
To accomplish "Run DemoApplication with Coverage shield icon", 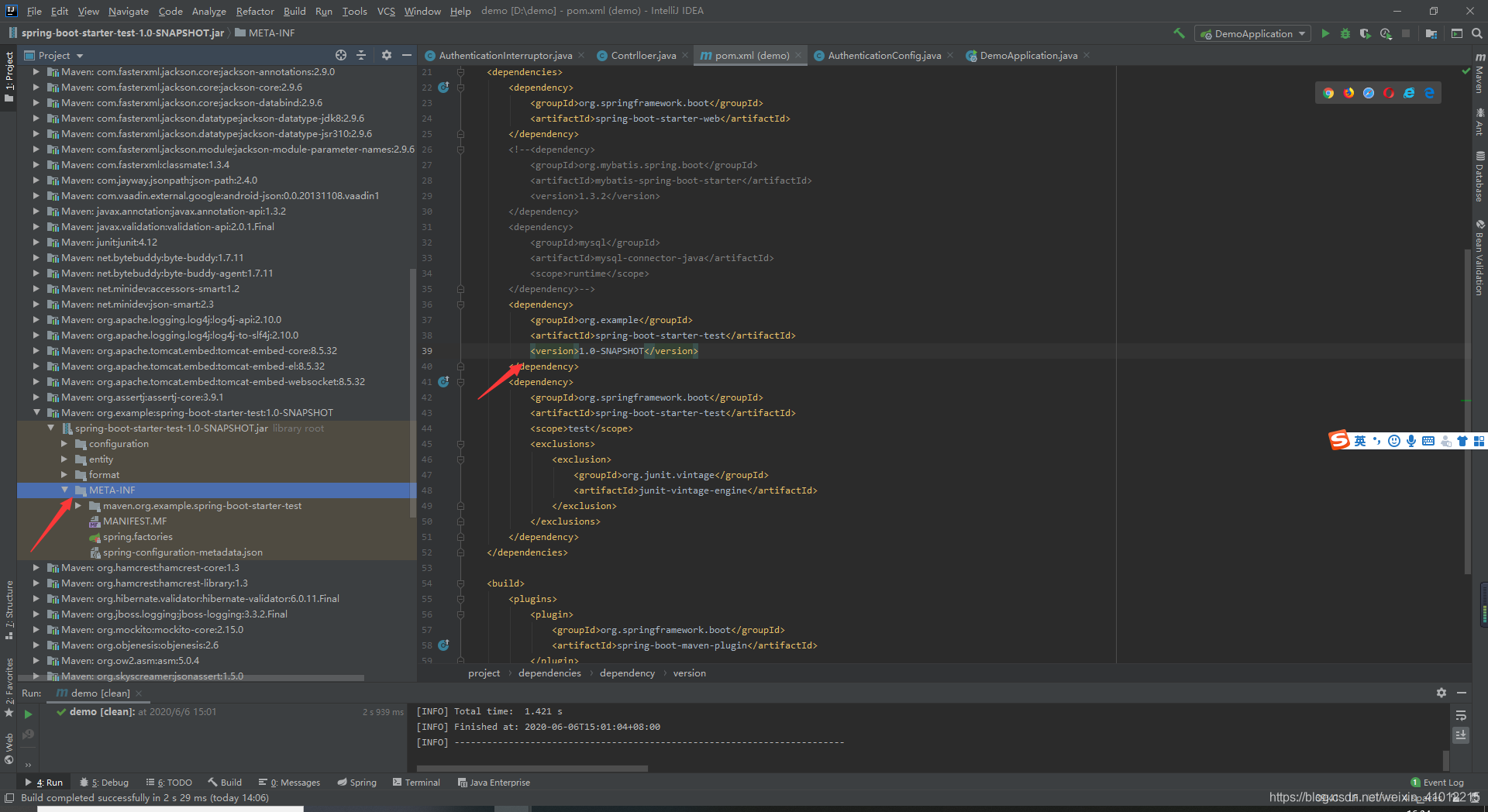I will pyautogui.click(x=1366, y=33).
